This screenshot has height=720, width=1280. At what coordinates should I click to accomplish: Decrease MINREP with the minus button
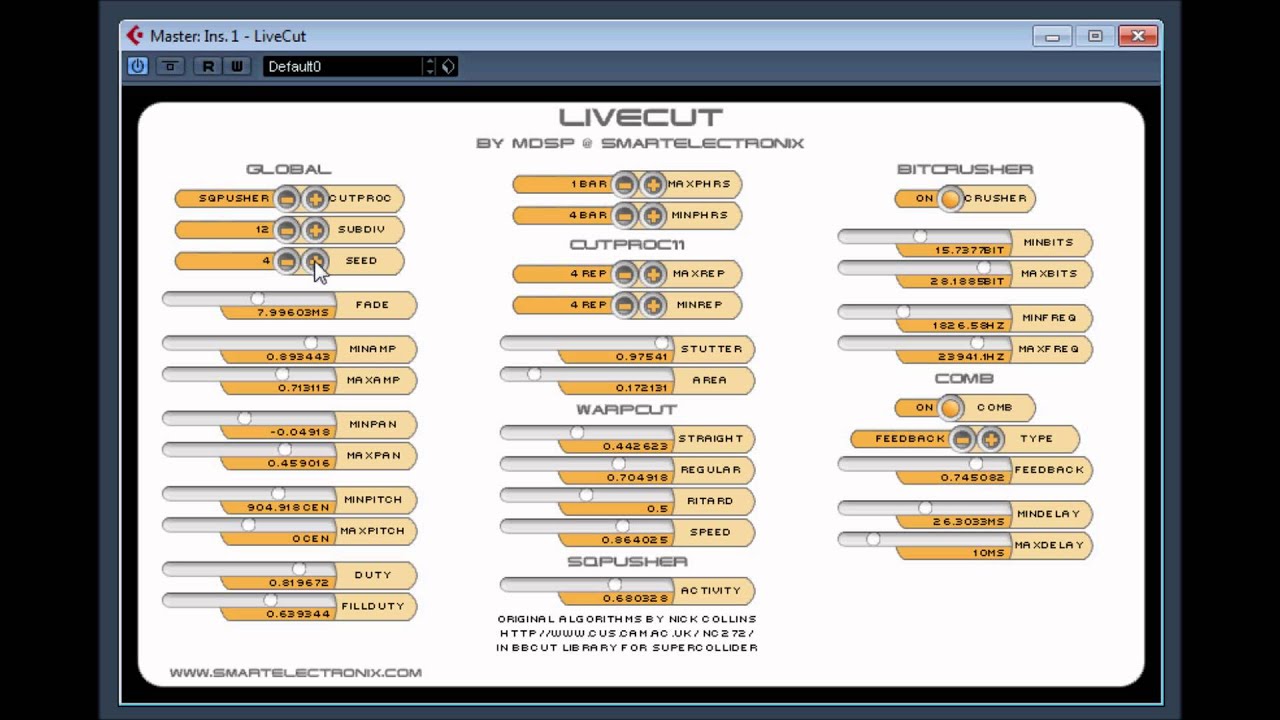[625, 304]
